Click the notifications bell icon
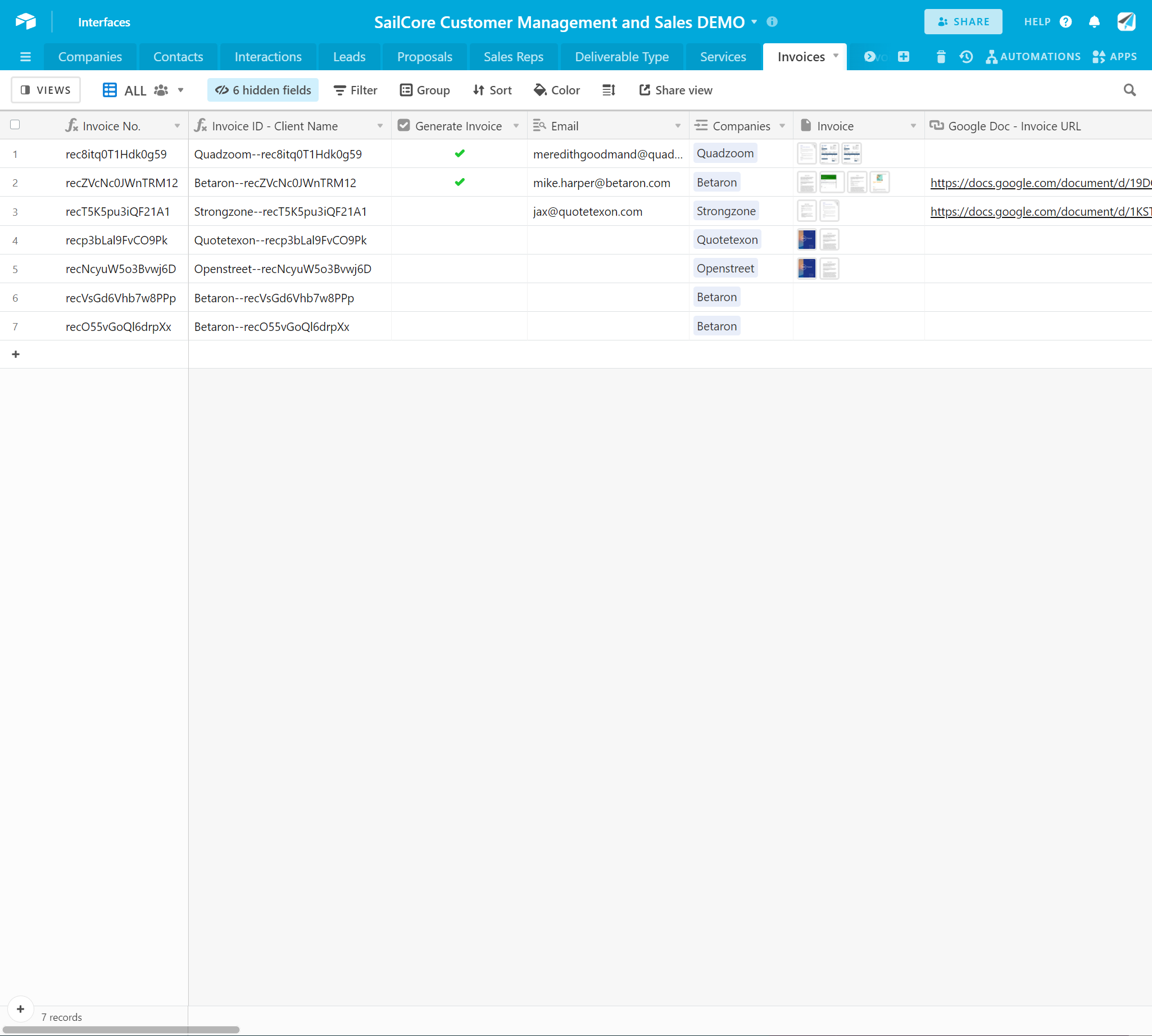This screenshot has width=1152, height=1036. point(1094,22)
